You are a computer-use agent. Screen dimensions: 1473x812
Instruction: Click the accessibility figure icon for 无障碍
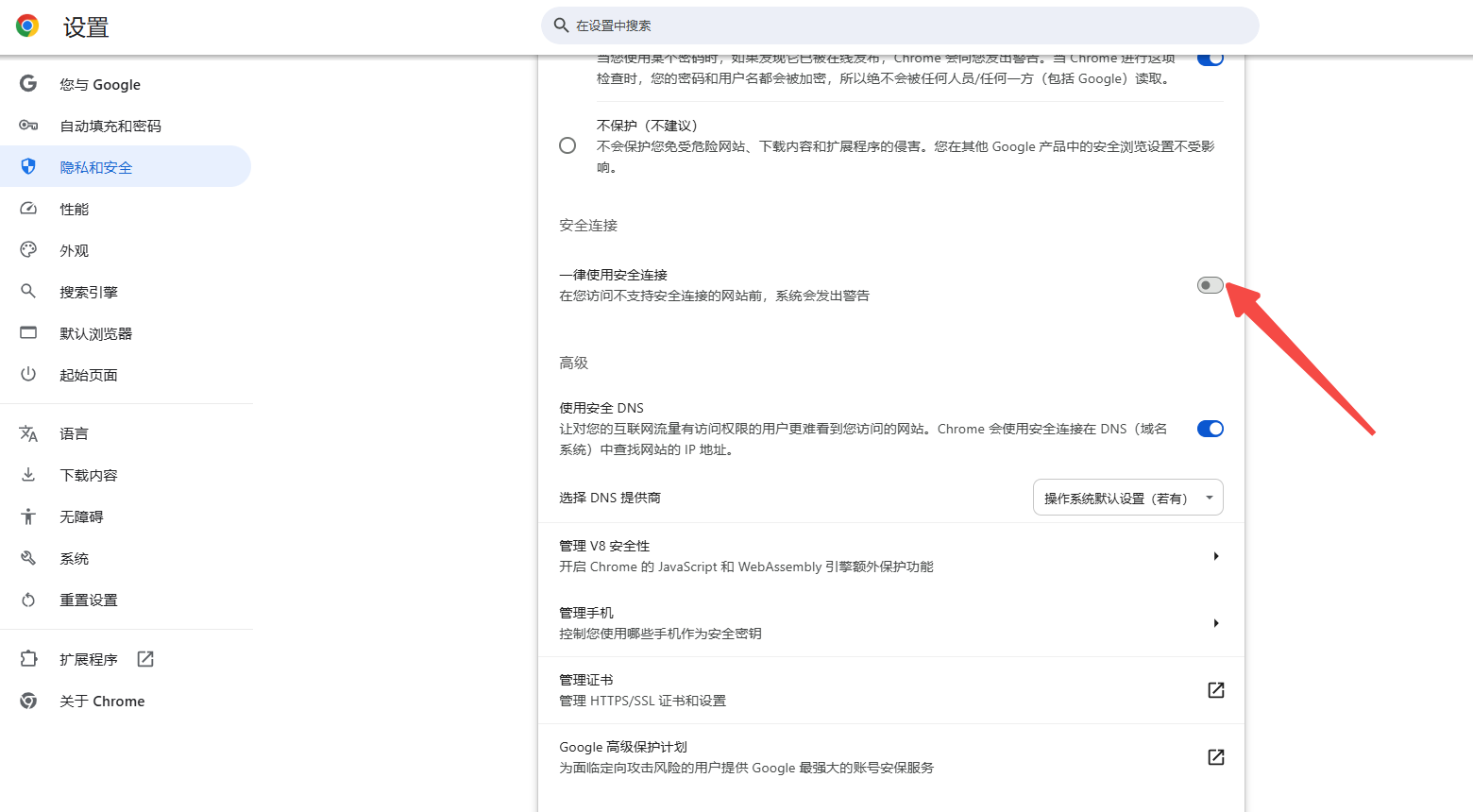pyautogui.click(x=28, y=516)
